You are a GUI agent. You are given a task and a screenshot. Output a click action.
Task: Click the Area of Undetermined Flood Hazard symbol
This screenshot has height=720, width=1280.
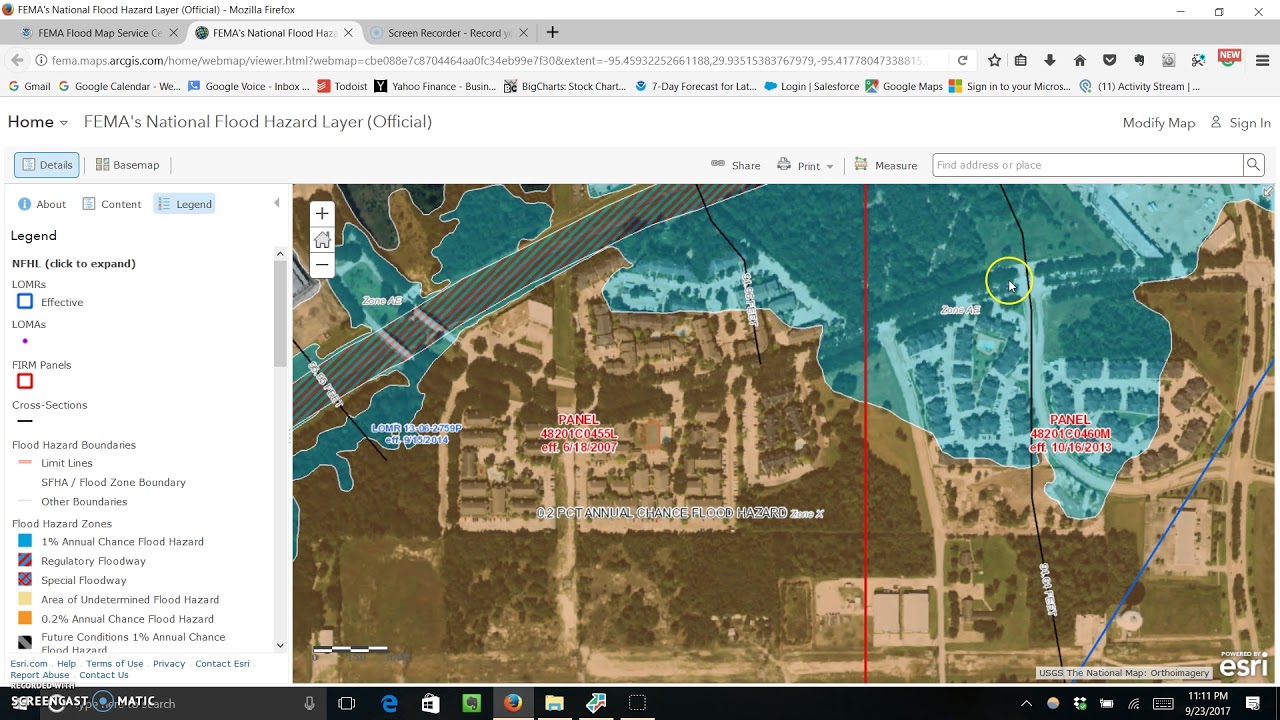[25, 599]
